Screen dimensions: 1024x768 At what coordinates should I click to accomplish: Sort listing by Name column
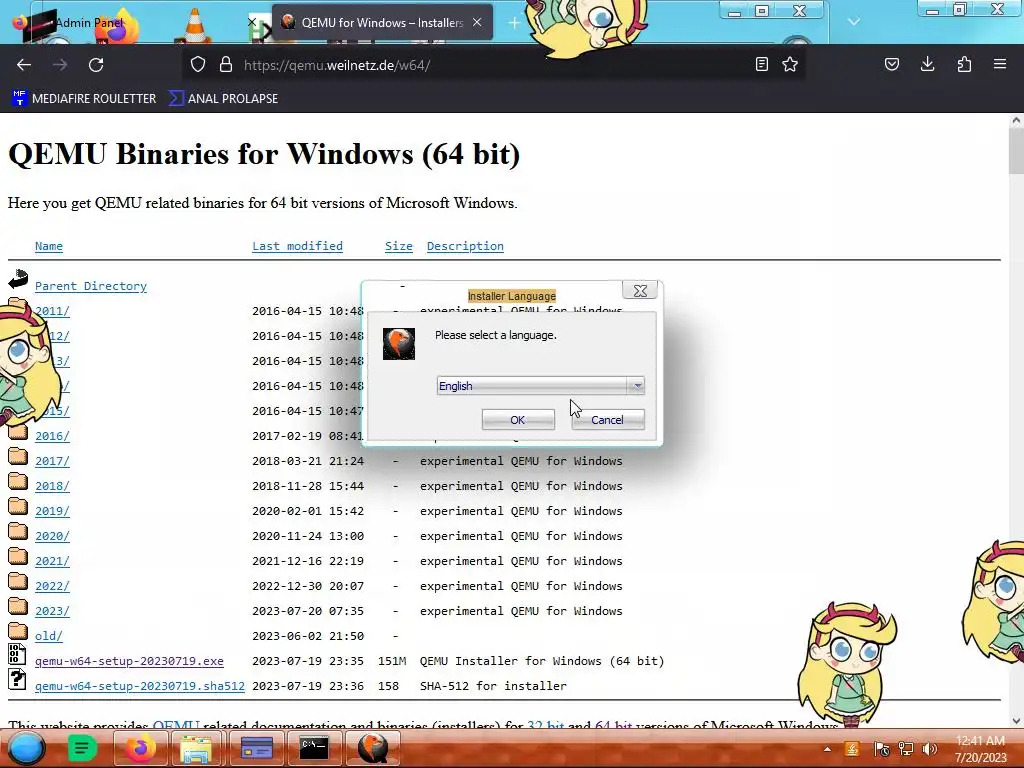click(49, 246)
